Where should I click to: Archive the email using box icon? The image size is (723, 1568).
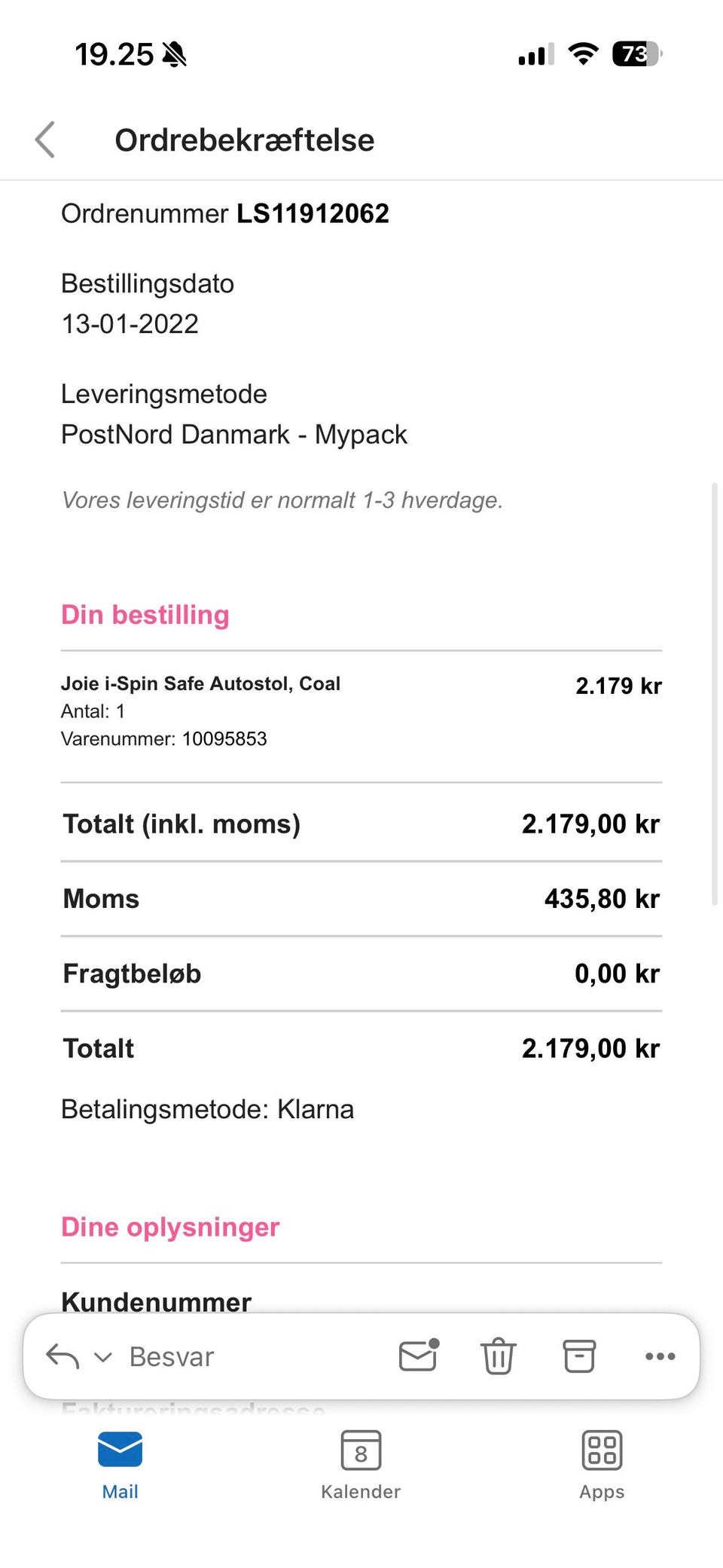tap(579, 1356)
